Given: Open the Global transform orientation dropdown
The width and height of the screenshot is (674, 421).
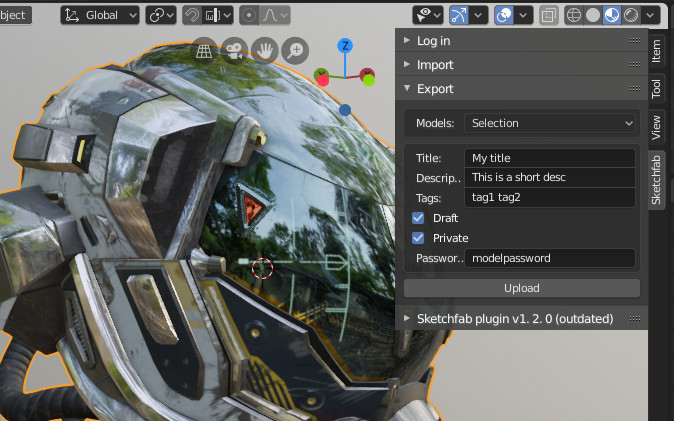Looking at the screenshot, I should tap(100, 15).
